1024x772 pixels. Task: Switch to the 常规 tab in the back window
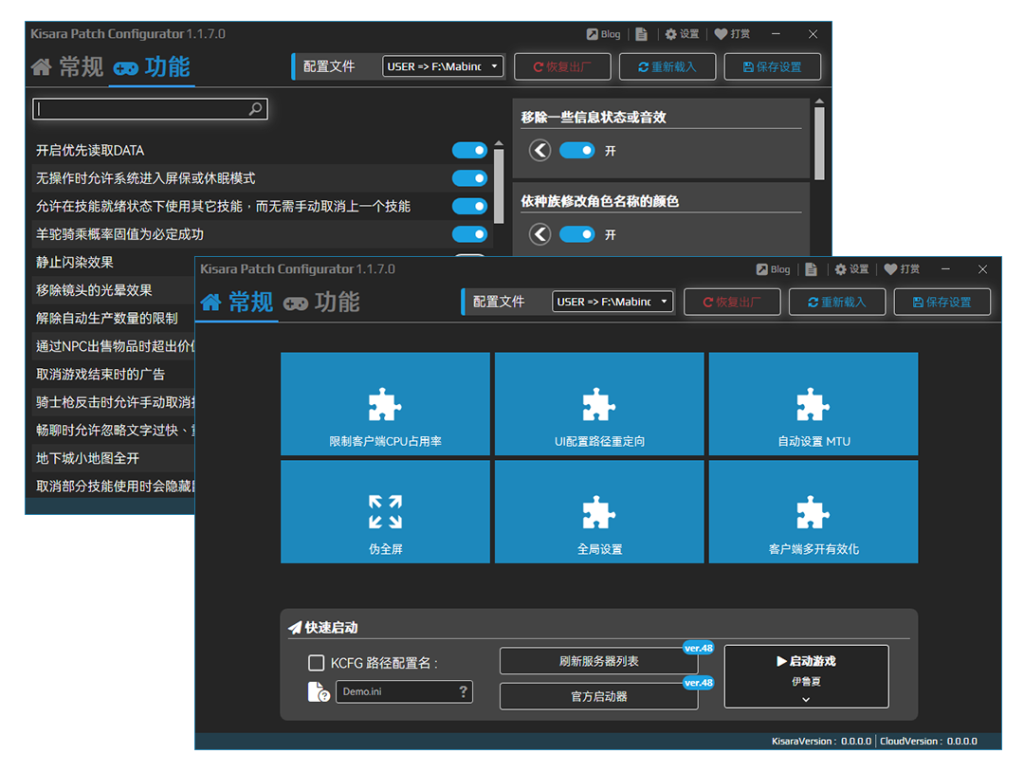68,67
